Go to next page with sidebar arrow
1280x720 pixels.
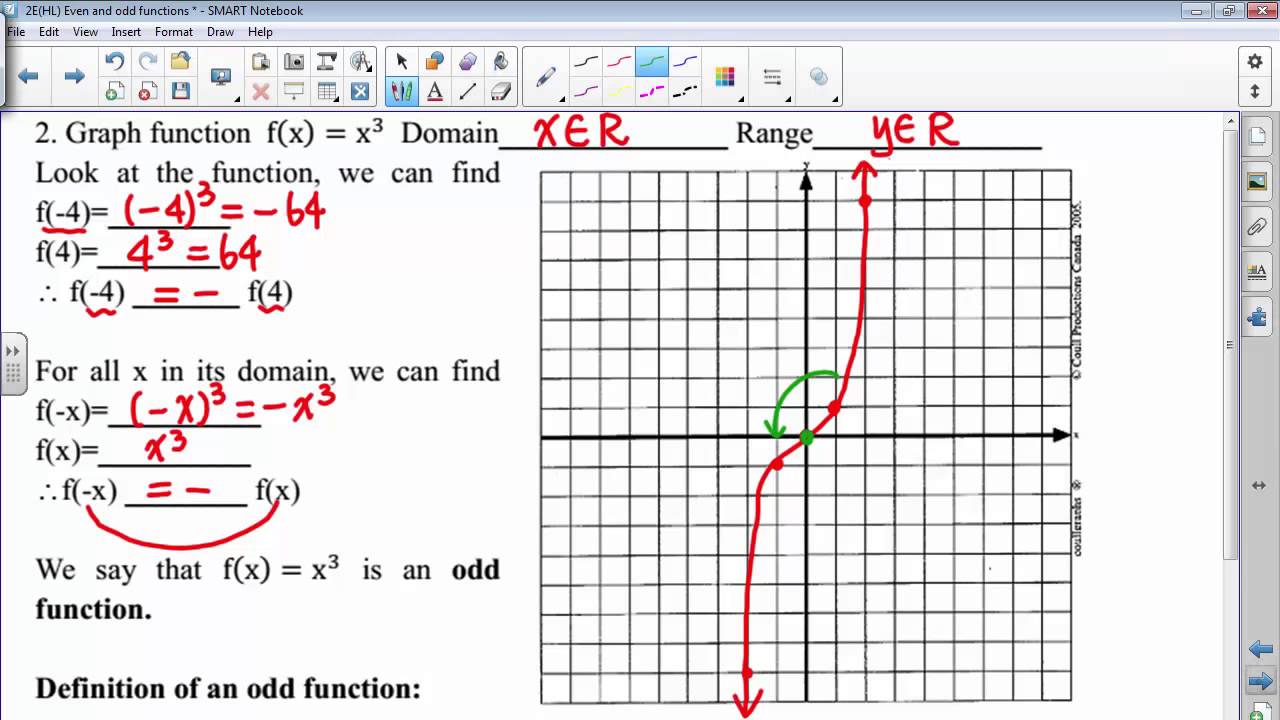coord(1260,683)
